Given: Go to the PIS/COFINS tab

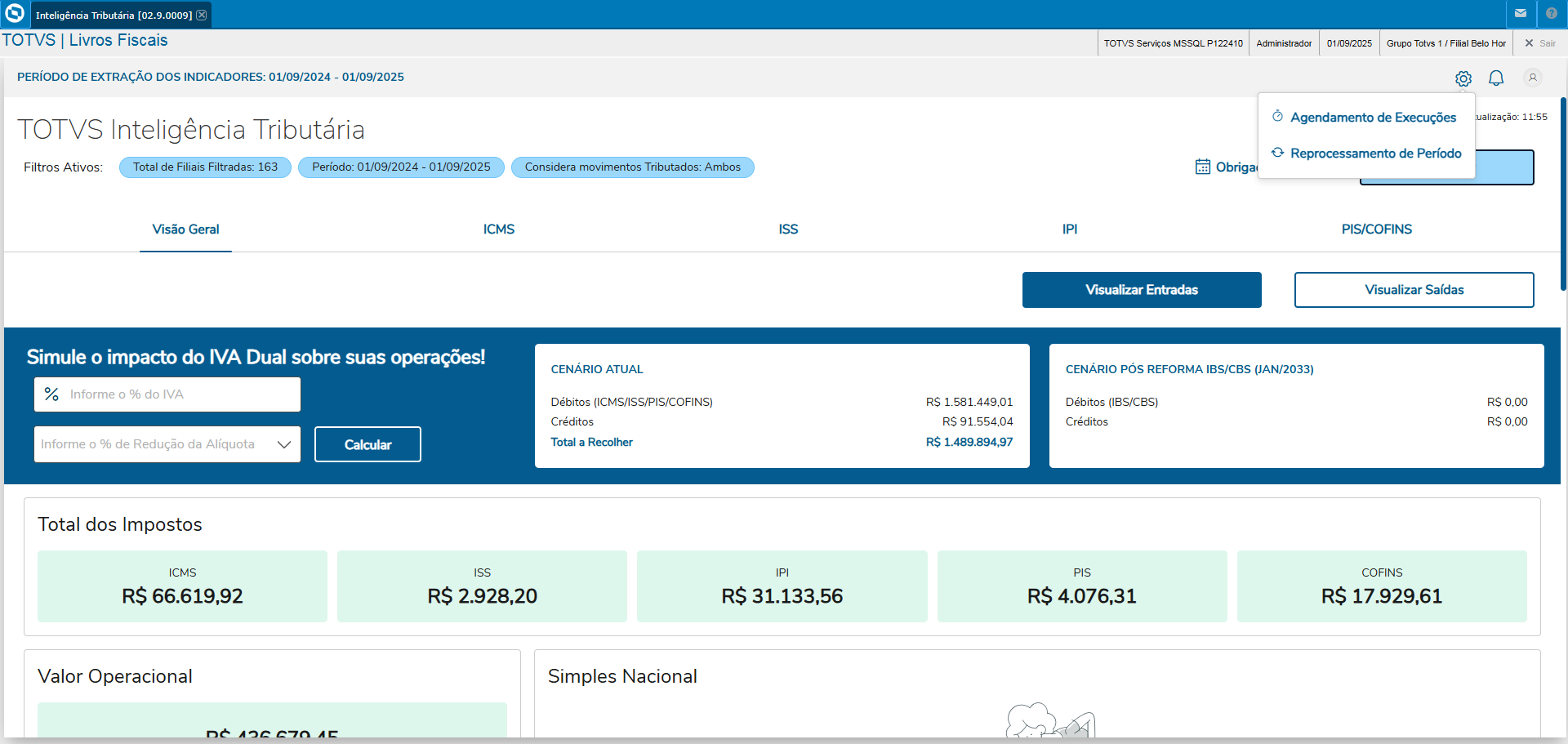Looking at the screenshot, I should [1377, 229].
